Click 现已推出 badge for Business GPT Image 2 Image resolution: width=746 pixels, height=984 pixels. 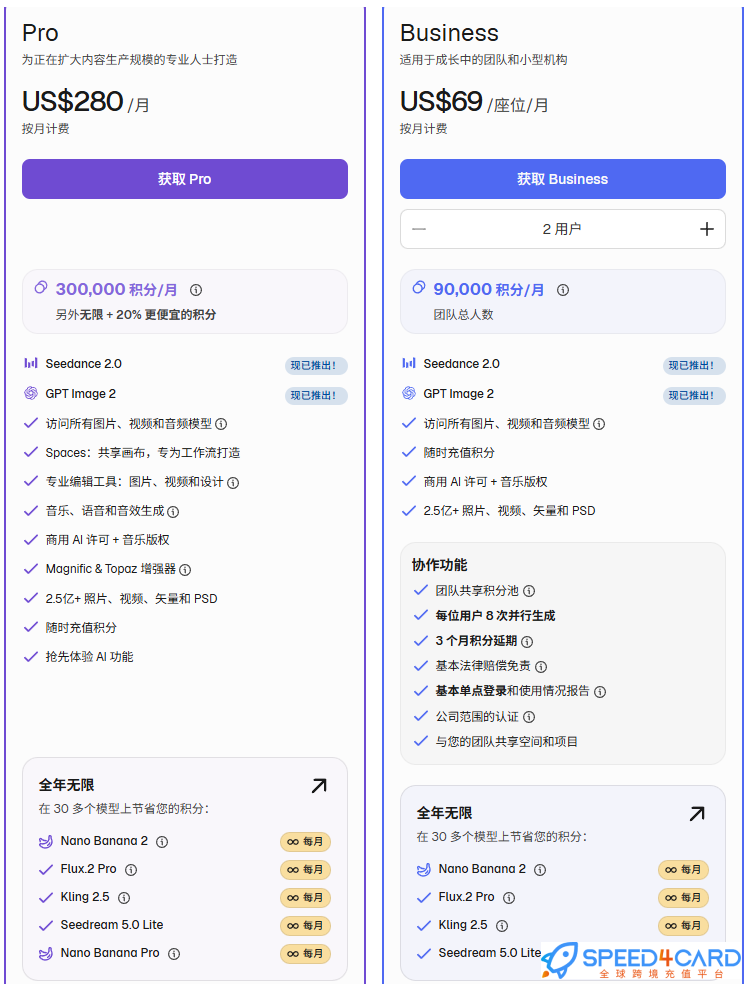(694, 395)
